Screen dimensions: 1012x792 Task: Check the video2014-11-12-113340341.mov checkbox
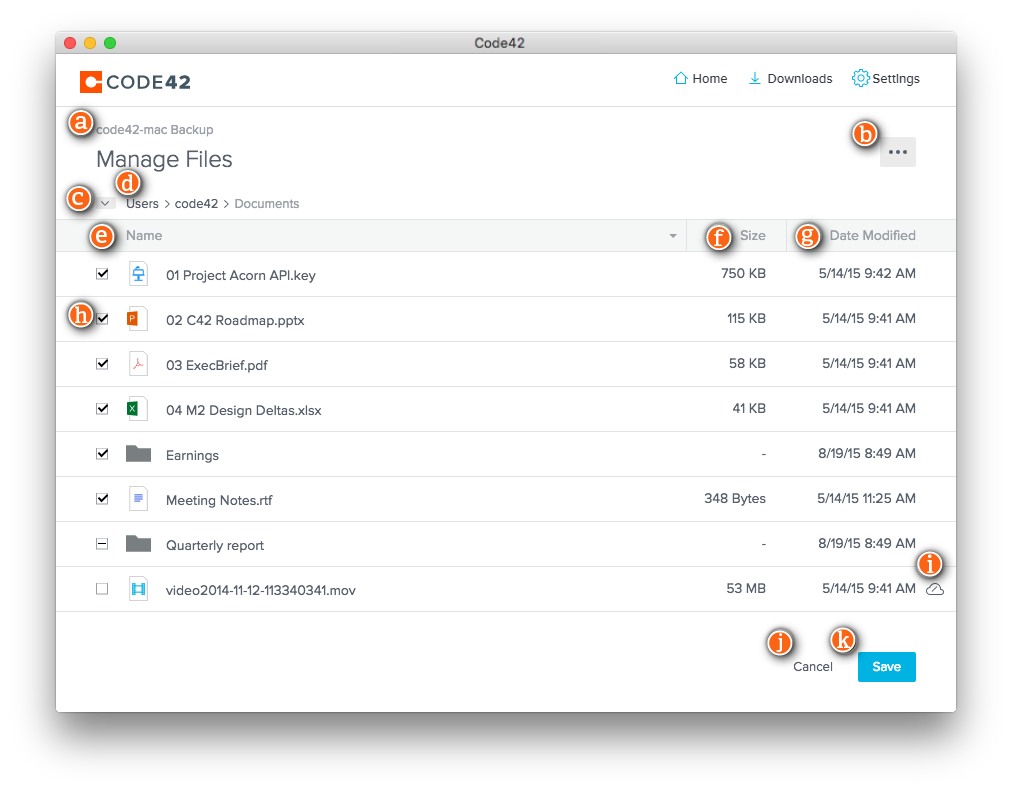point(102,589)
